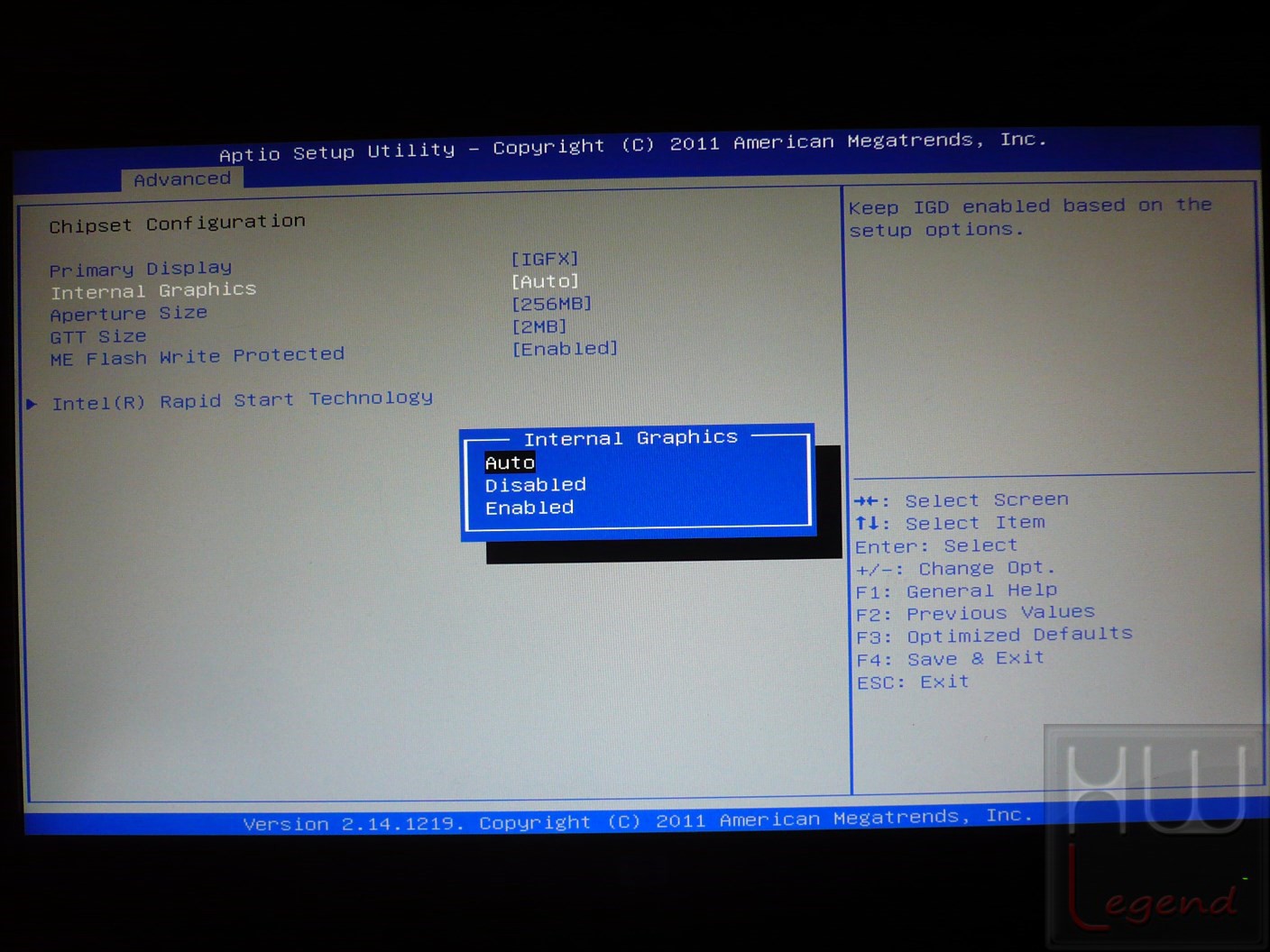Viewport: 1270px width, 952px height.
Task: Click the '+/-: Change Opt.' hint
Action: 955,569
